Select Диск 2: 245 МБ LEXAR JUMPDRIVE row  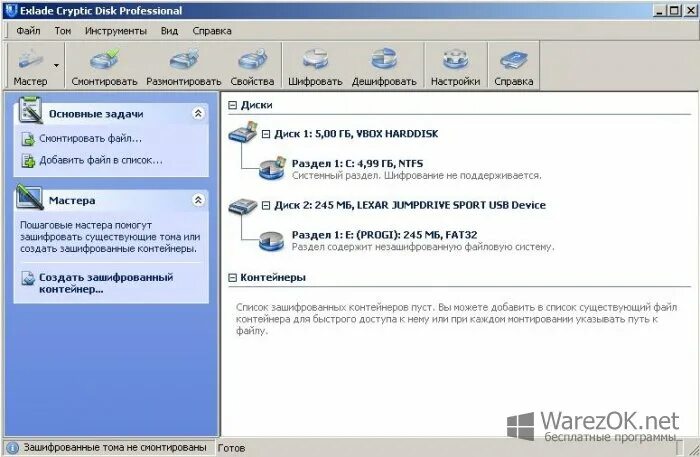(x=410, y=205)
